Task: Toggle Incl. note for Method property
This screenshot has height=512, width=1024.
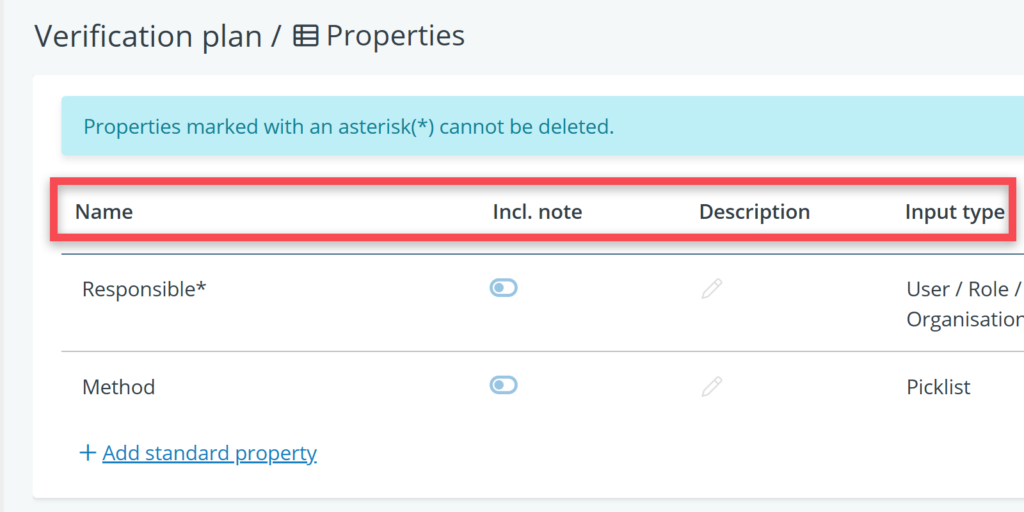Action: pos(503,385)
